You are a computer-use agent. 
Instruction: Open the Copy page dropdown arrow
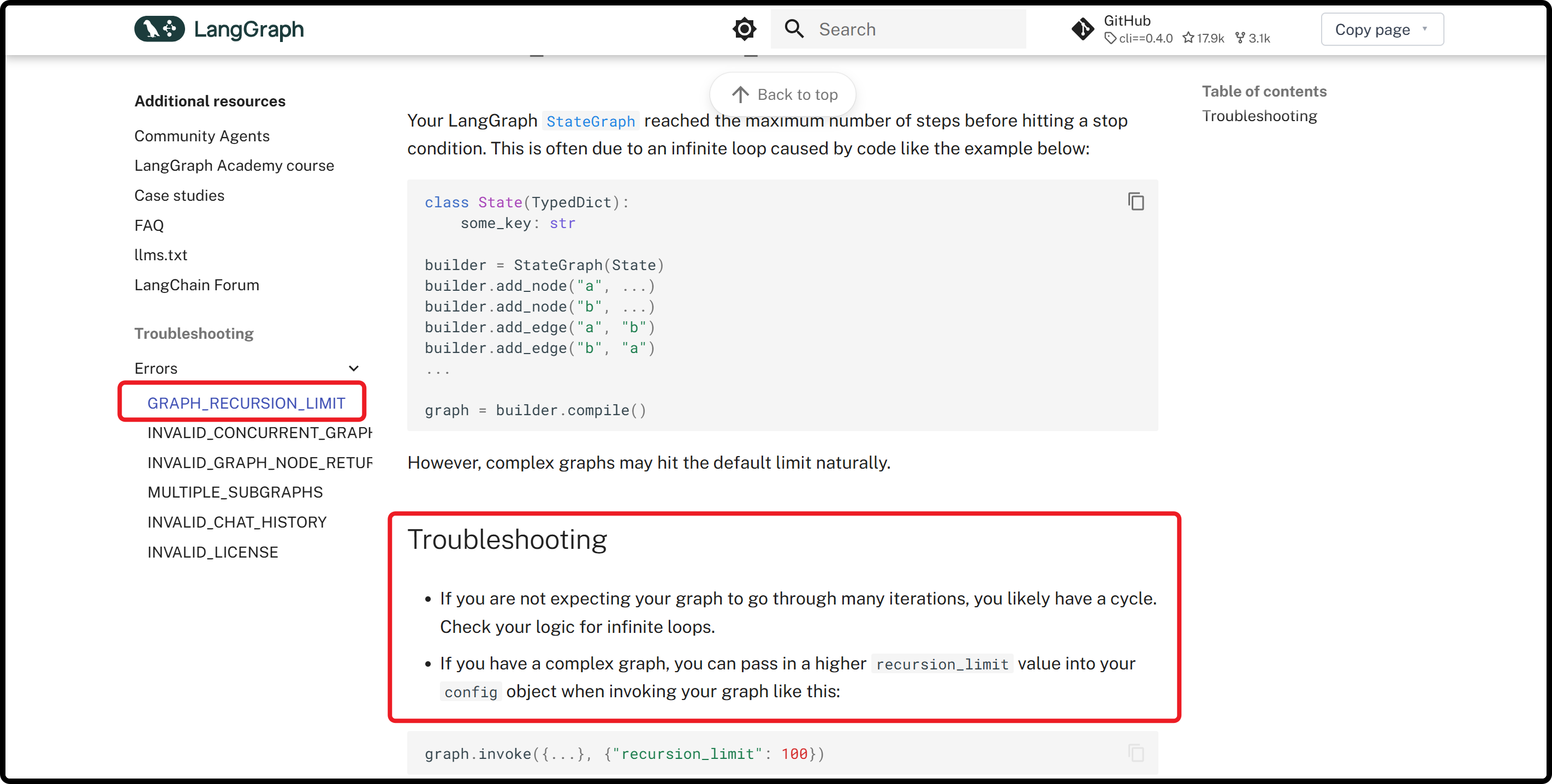click(x=1424, y=29)
